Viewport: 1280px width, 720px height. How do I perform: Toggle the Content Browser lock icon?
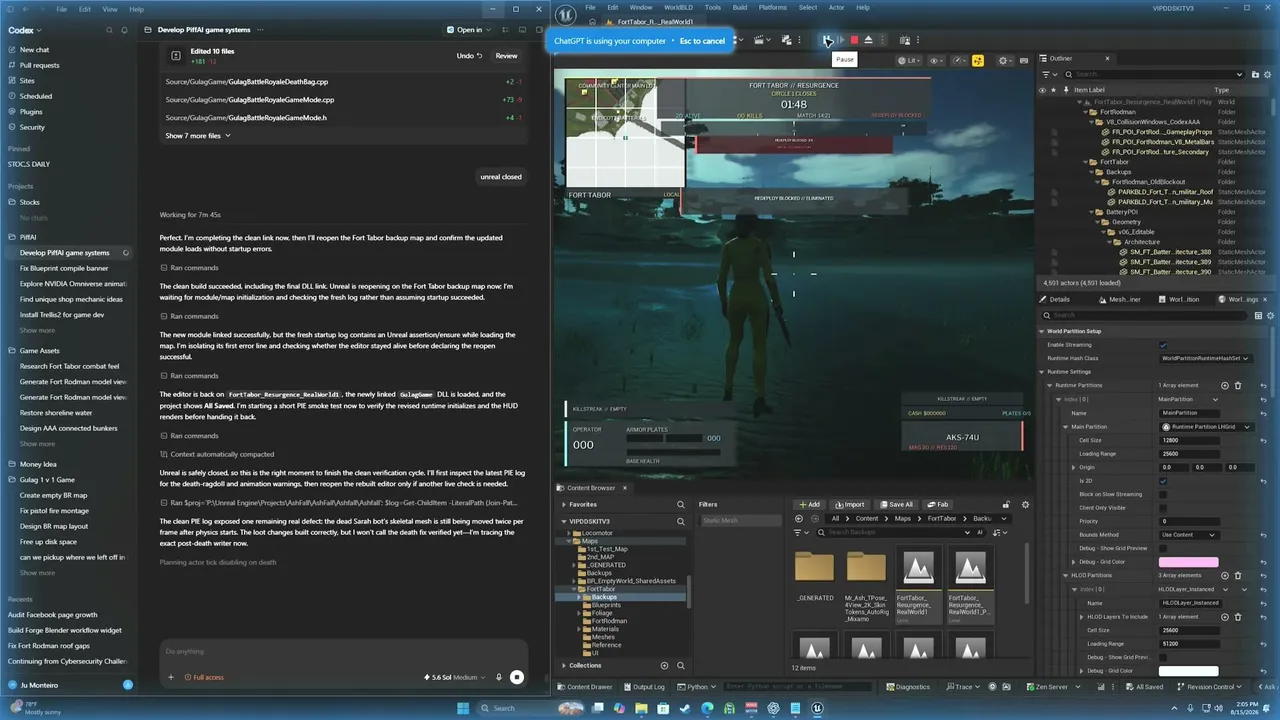[1007, 504]
